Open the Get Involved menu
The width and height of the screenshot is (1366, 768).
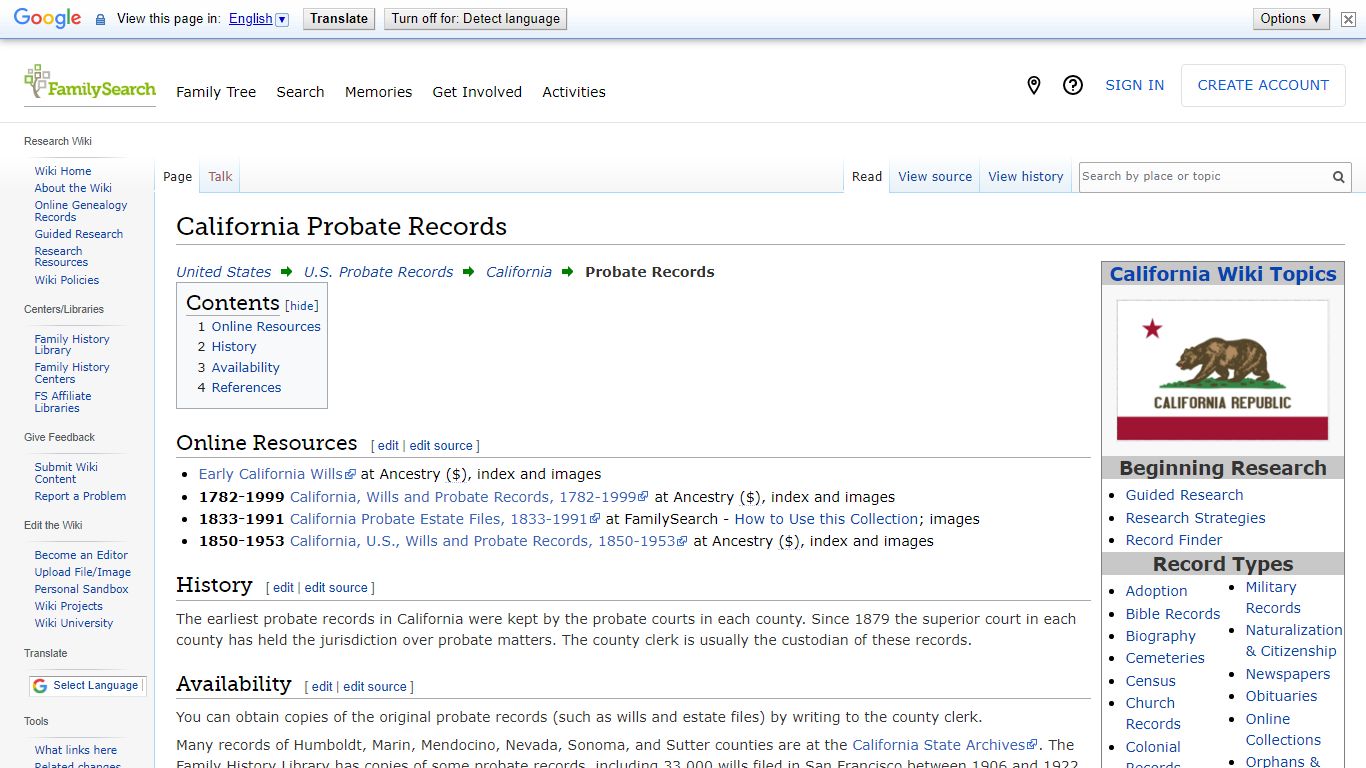(x=477, y=92)
